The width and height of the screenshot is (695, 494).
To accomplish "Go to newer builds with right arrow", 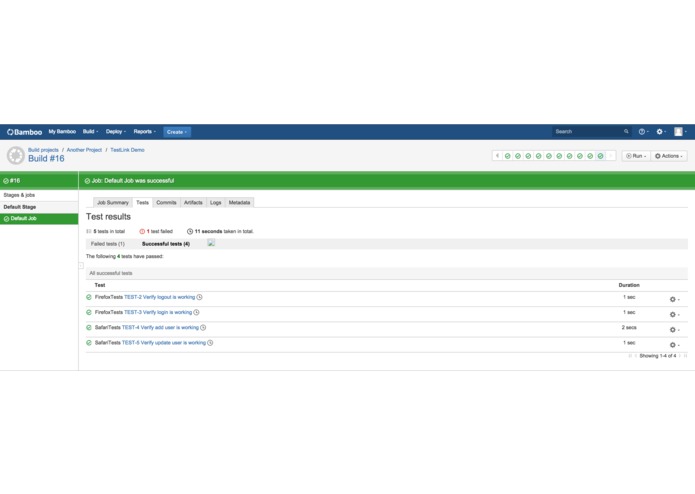I will [610, 156].
